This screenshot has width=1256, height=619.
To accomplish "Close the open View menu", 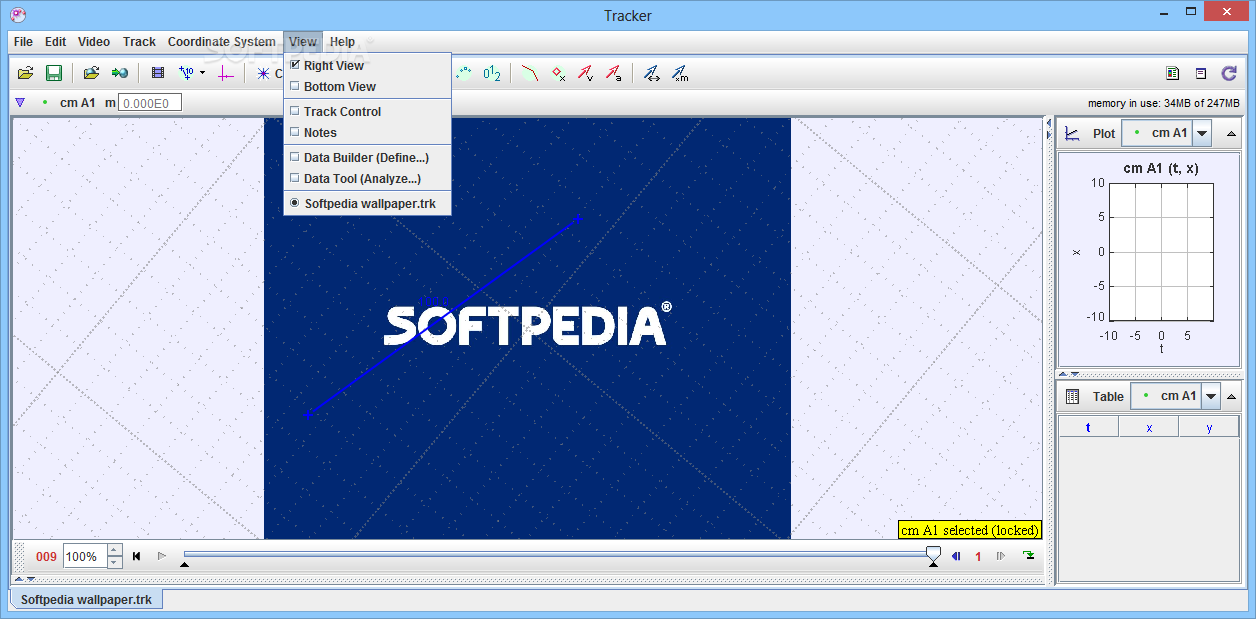I will [x=303, y=42].
